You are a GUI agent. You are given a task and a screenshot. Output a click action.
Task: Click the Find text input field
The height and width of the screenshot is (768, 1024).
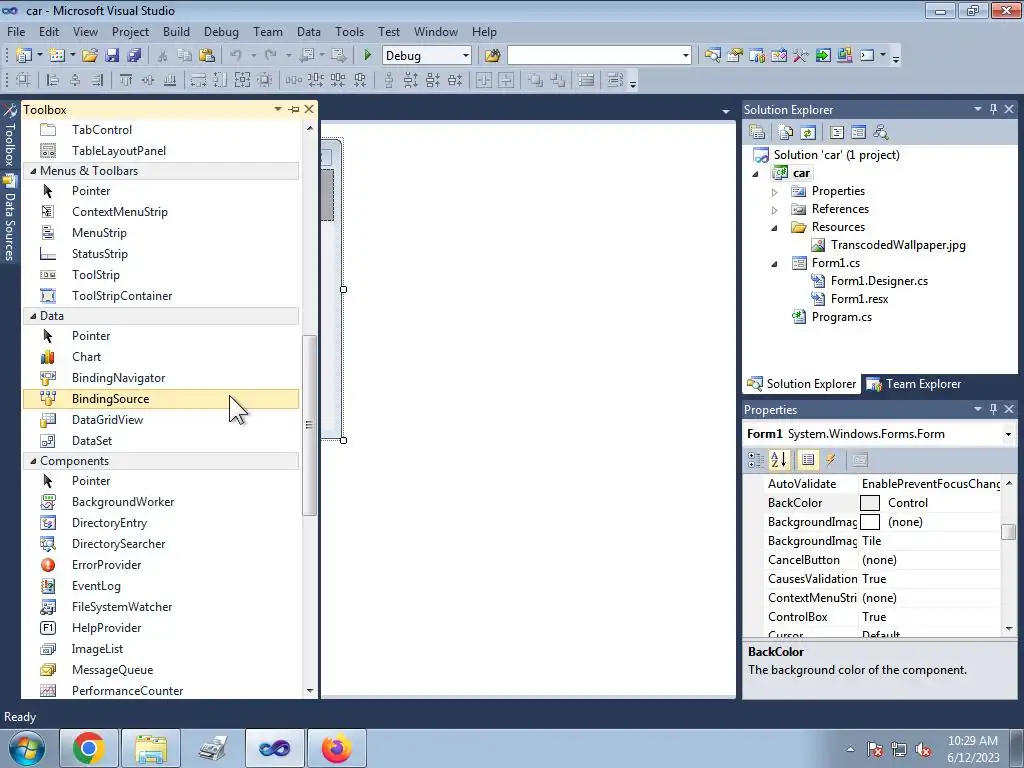click(593, 56)
